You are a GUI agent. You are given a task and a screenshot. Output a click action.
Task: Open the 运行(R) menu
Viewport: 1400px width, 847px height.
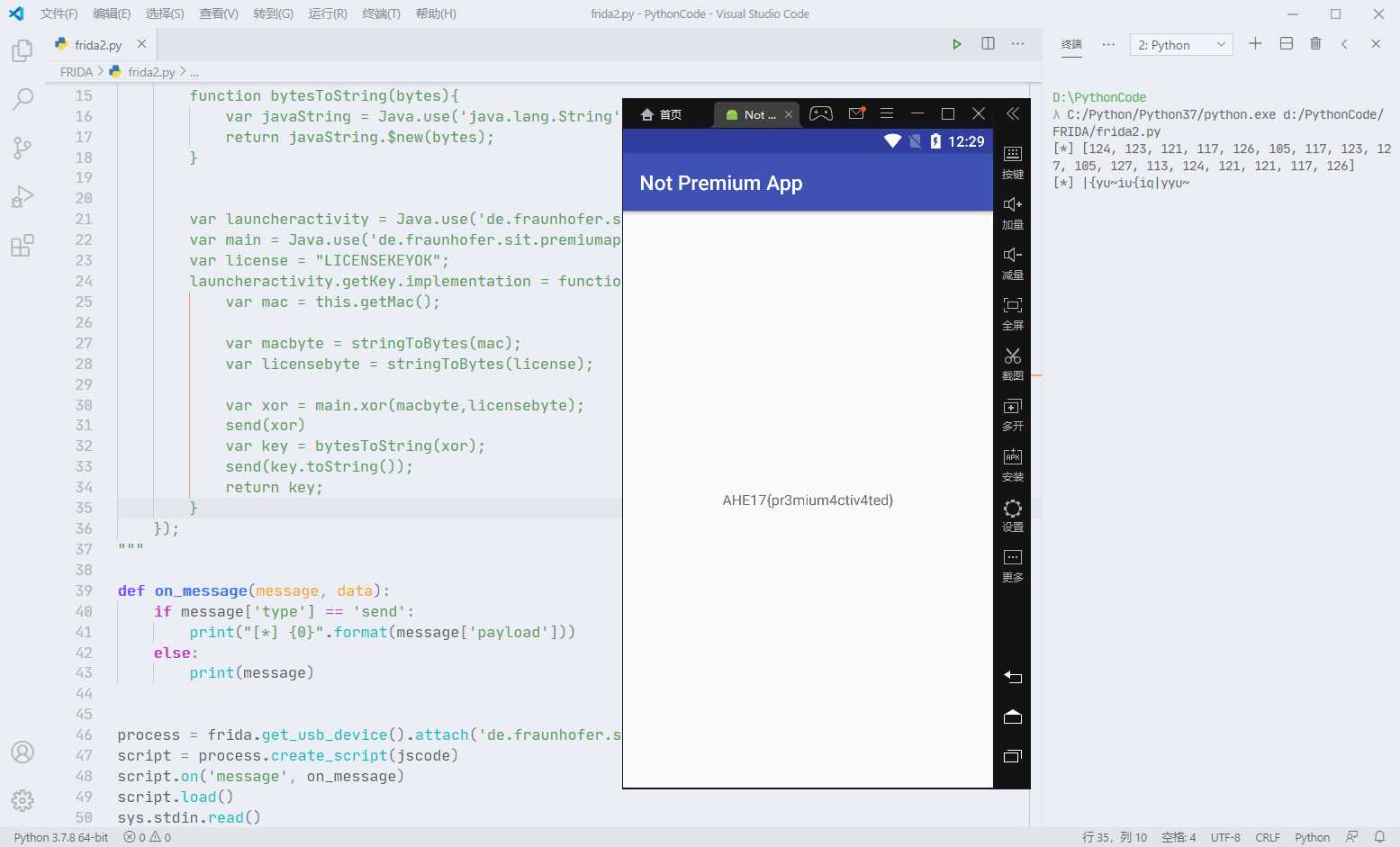(x=327, y=14)
